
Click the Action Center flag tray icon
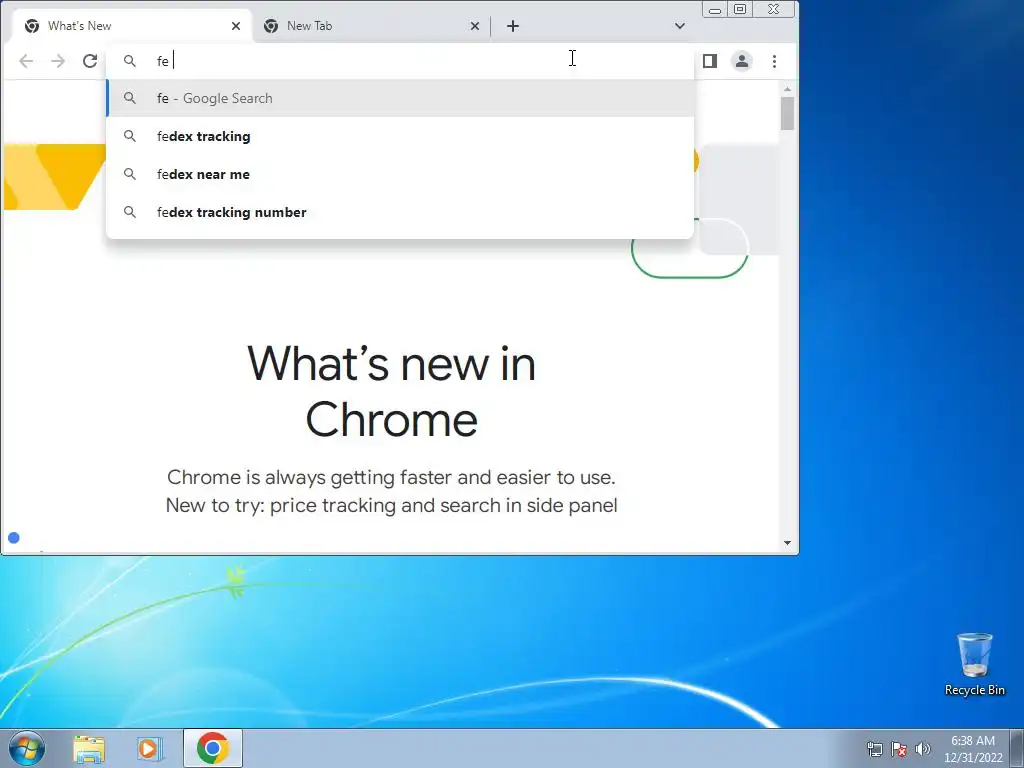point(899,749)
